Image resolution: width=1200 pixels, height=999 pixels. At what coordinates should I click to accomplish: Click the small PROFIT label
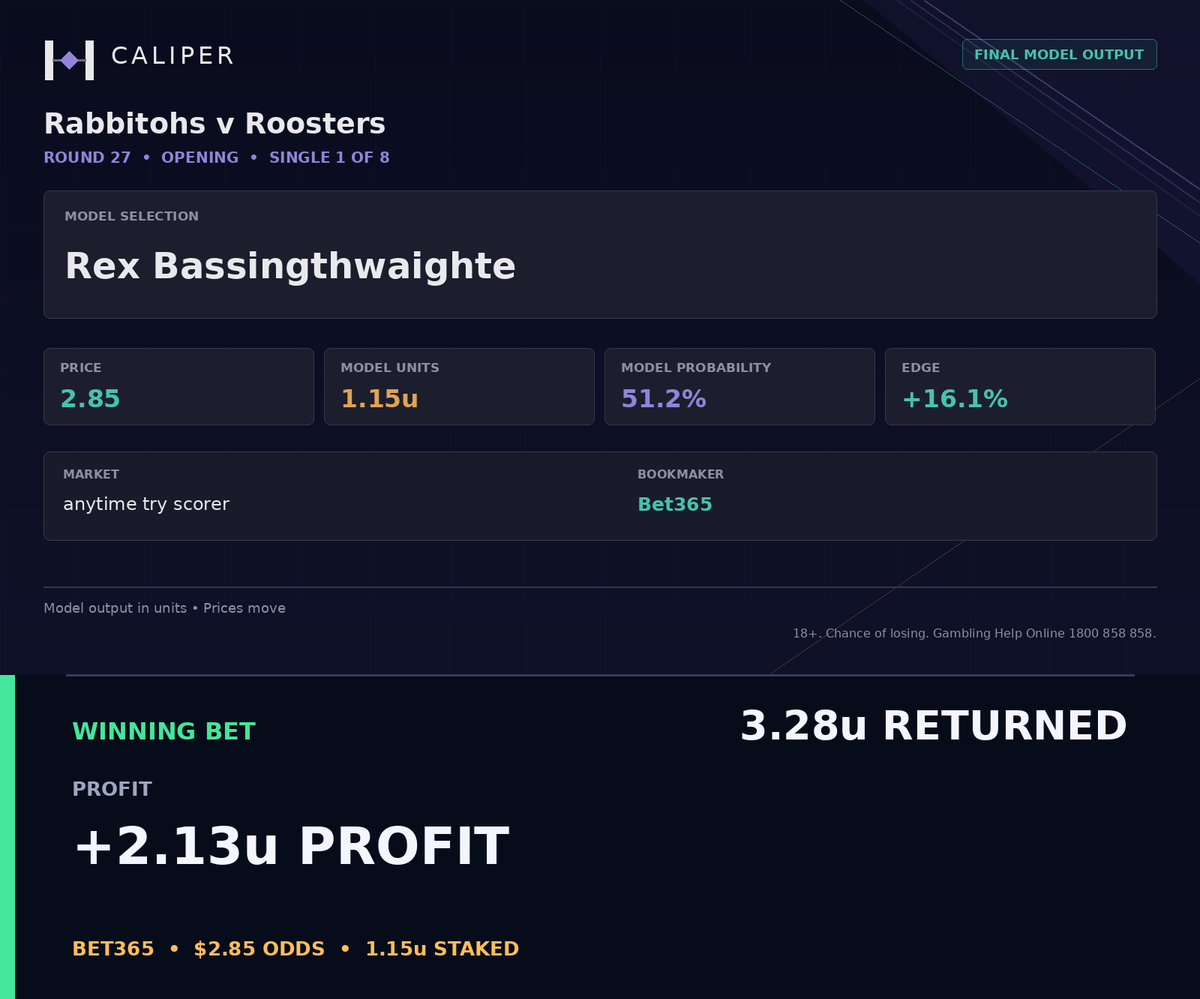click(112, 789)
